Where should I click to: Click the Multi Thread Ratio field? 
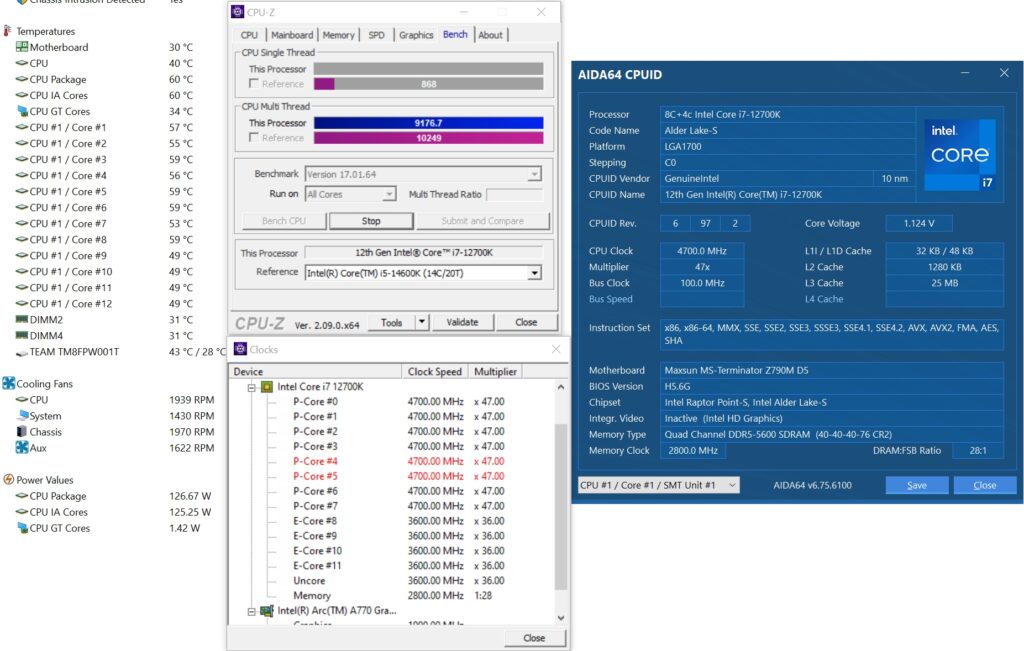click(x=514, y=195)
